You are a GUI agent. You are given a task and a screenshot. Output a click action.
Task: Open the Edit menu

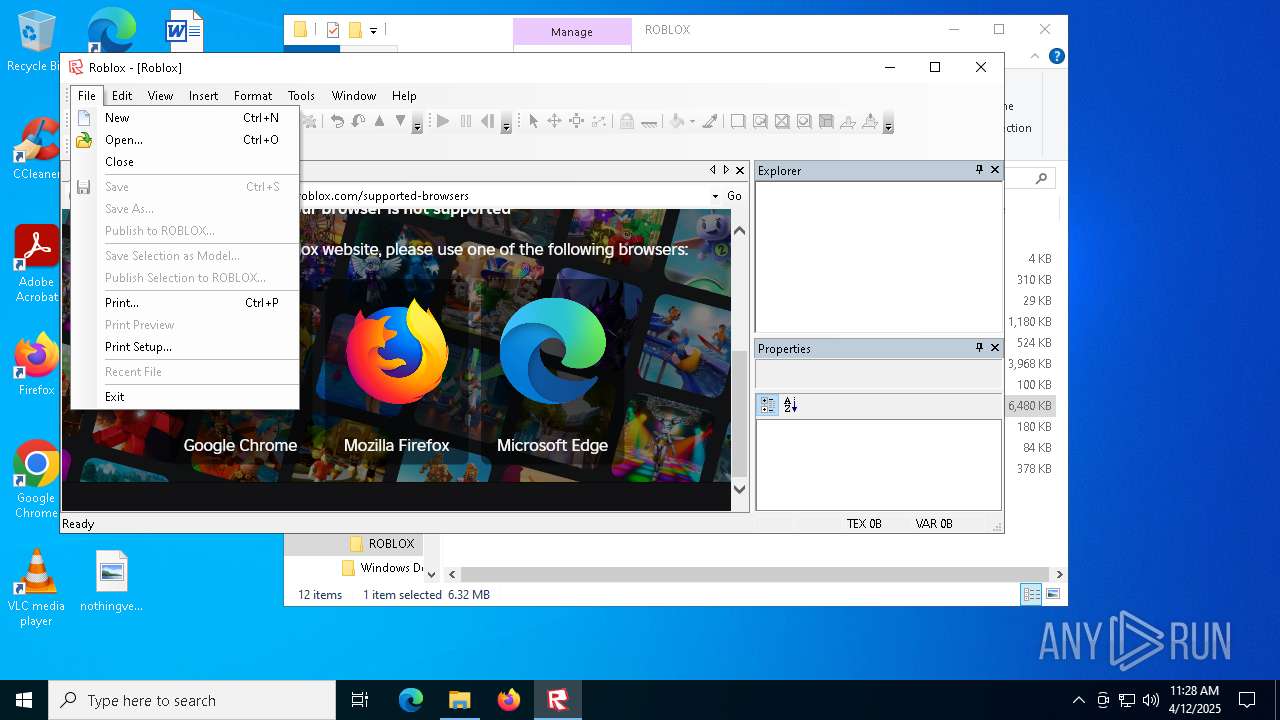coord(122,96)
